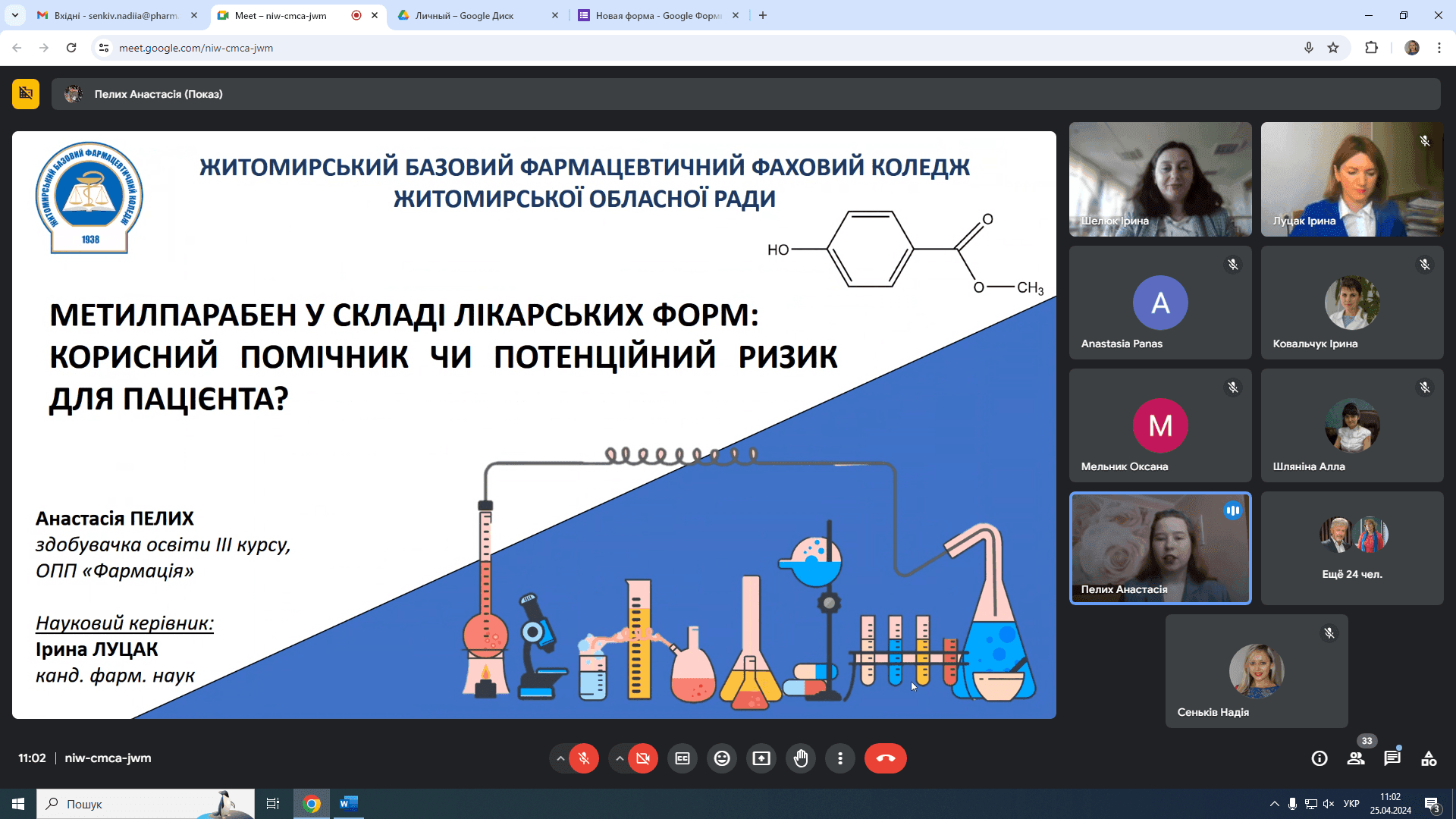Click the Present now screen share icon
This screenshot has height=819, width=1456.
[x=761, y=758]
